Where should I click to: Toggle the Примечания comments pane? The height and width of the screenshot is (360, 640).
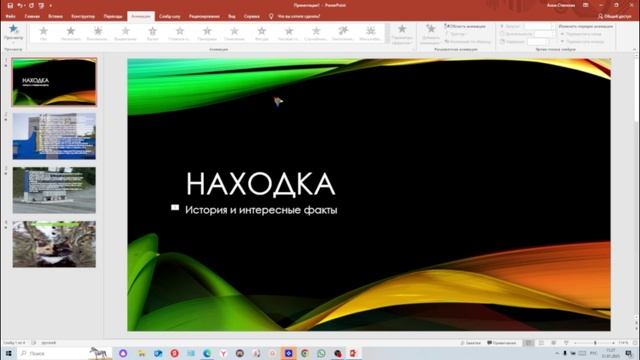click(502, 343)
